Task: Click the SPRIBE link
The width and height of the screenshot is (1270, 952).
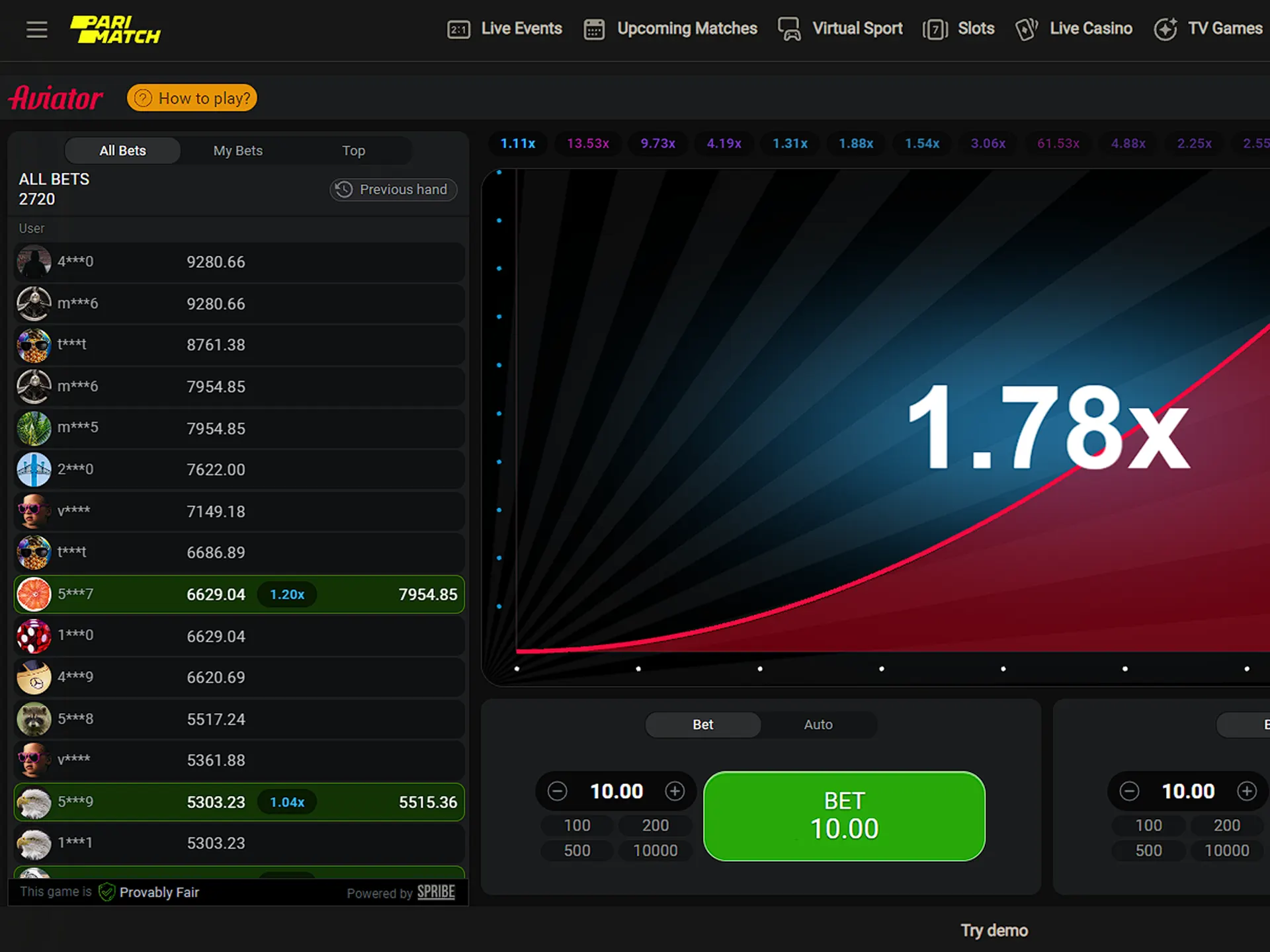Action: click(436, 892)
